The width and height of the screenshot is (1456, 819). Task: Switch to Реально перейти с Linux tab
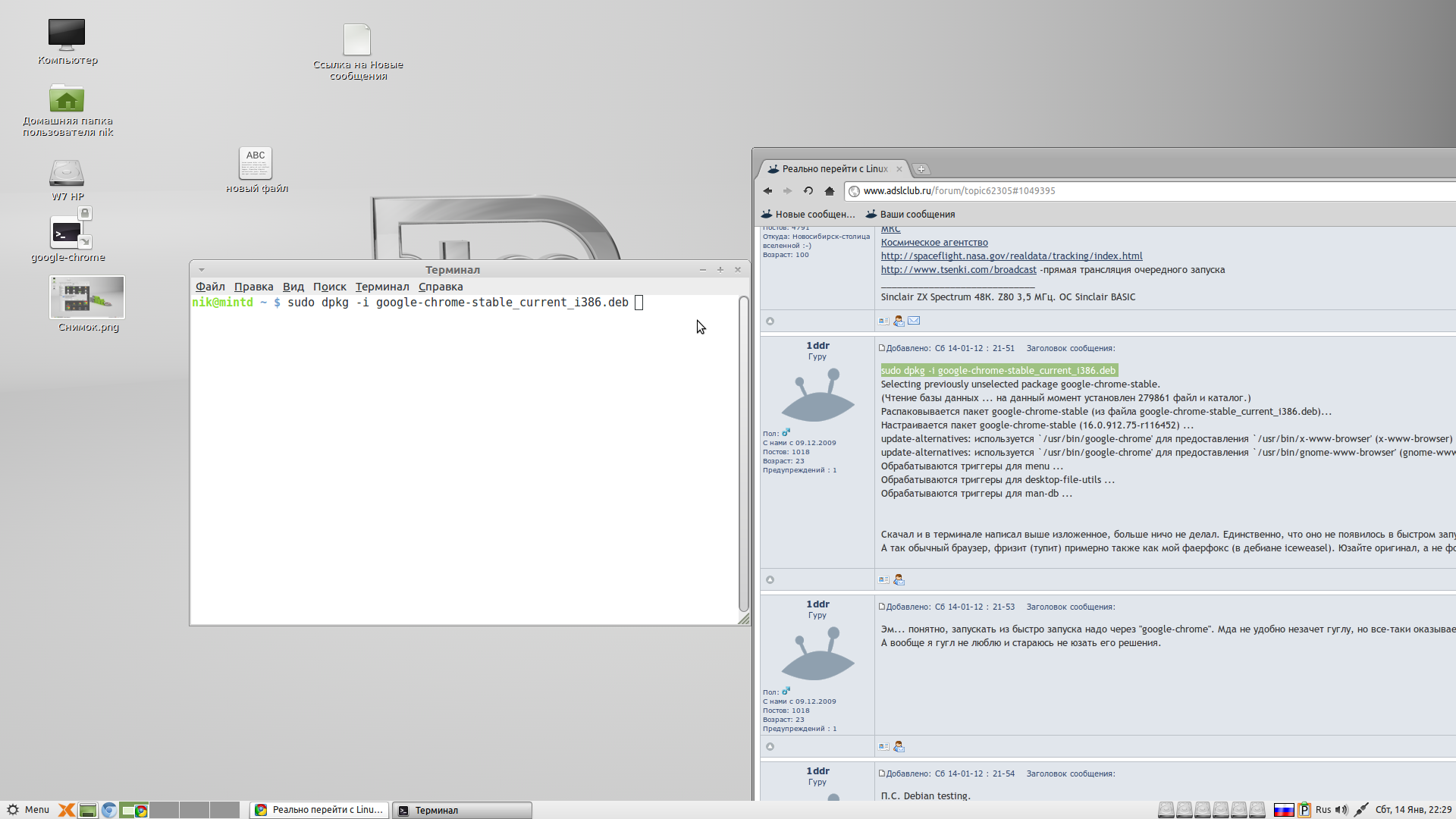coord(834,169)
